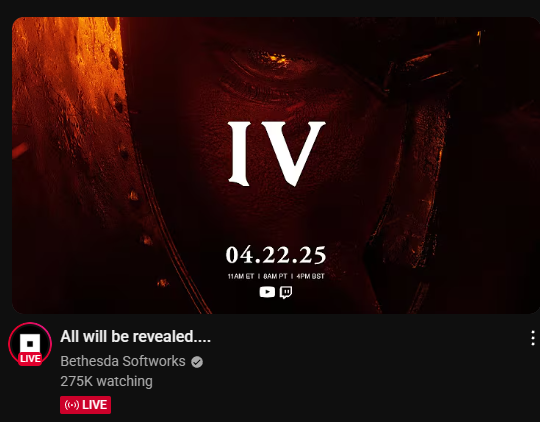The width and height of the screenshot is (540, 422).
Task: Click the YouTube logo in the thumbnail
Action: click(267, 292)
